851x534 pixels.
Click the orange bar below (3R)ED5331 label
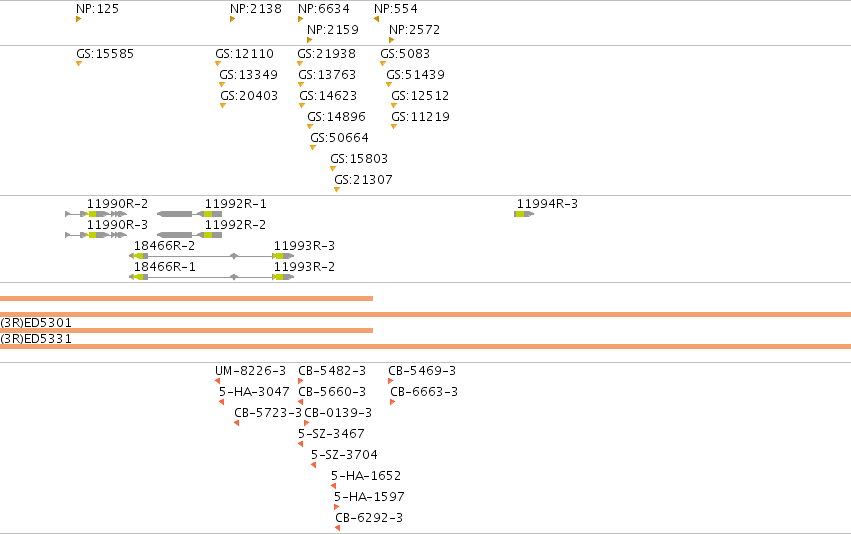tap(426, 346)
